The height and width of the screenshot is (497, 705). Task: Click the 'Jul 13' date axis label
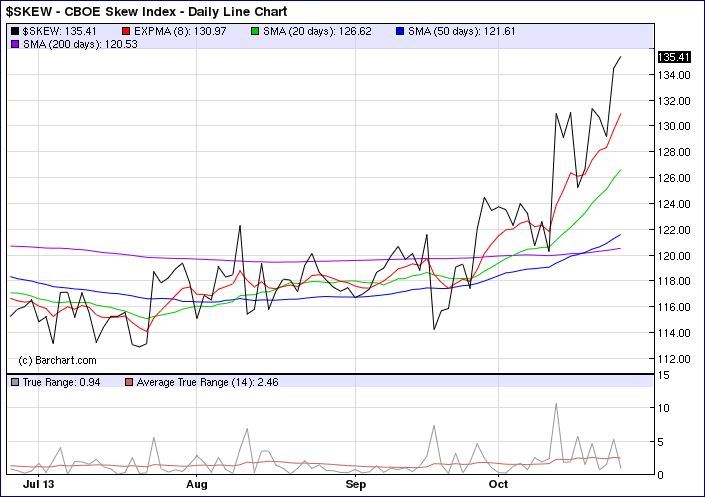coord(38,484)
